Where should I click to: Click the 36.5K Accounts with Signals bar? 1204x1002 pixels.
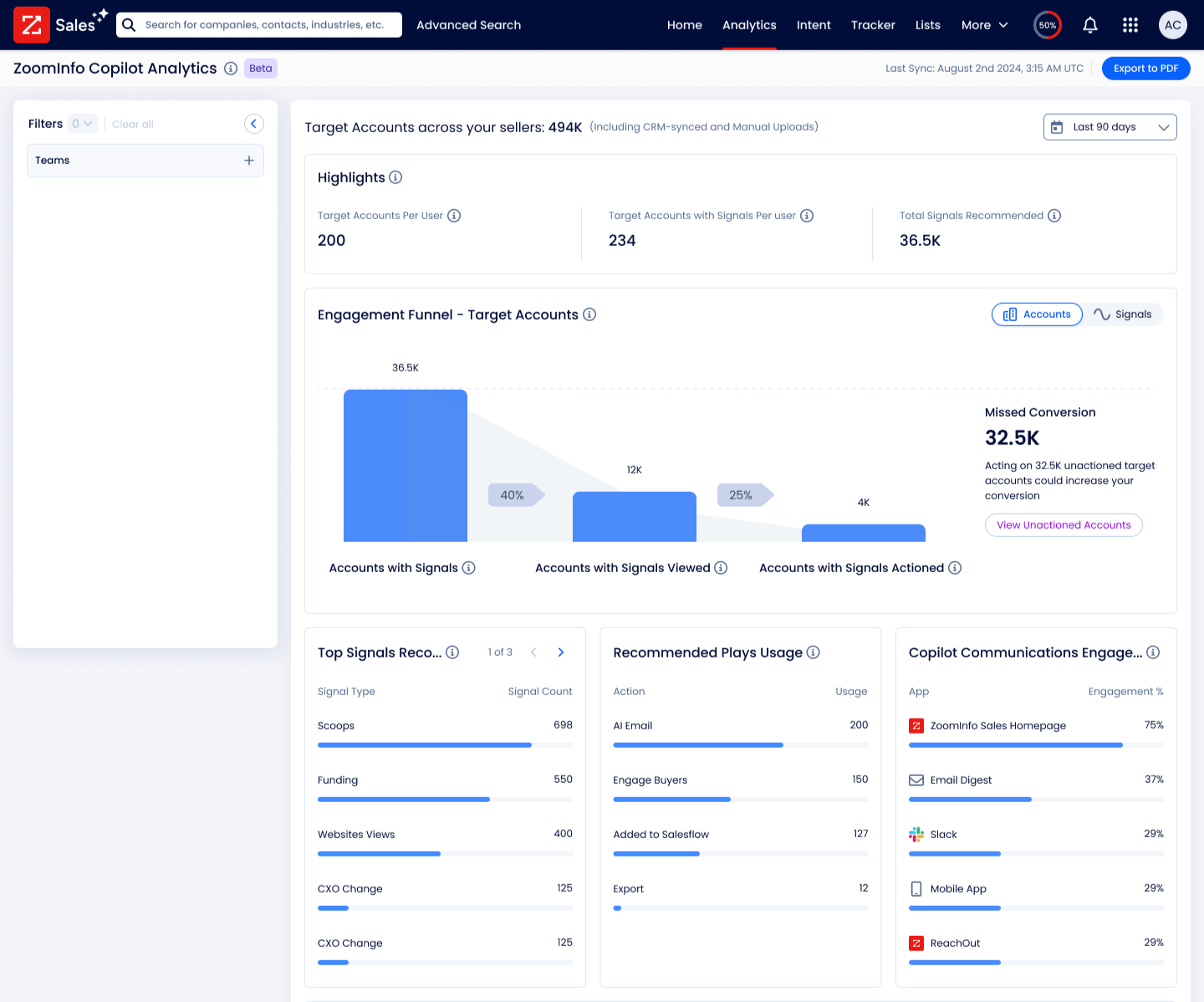406,466
